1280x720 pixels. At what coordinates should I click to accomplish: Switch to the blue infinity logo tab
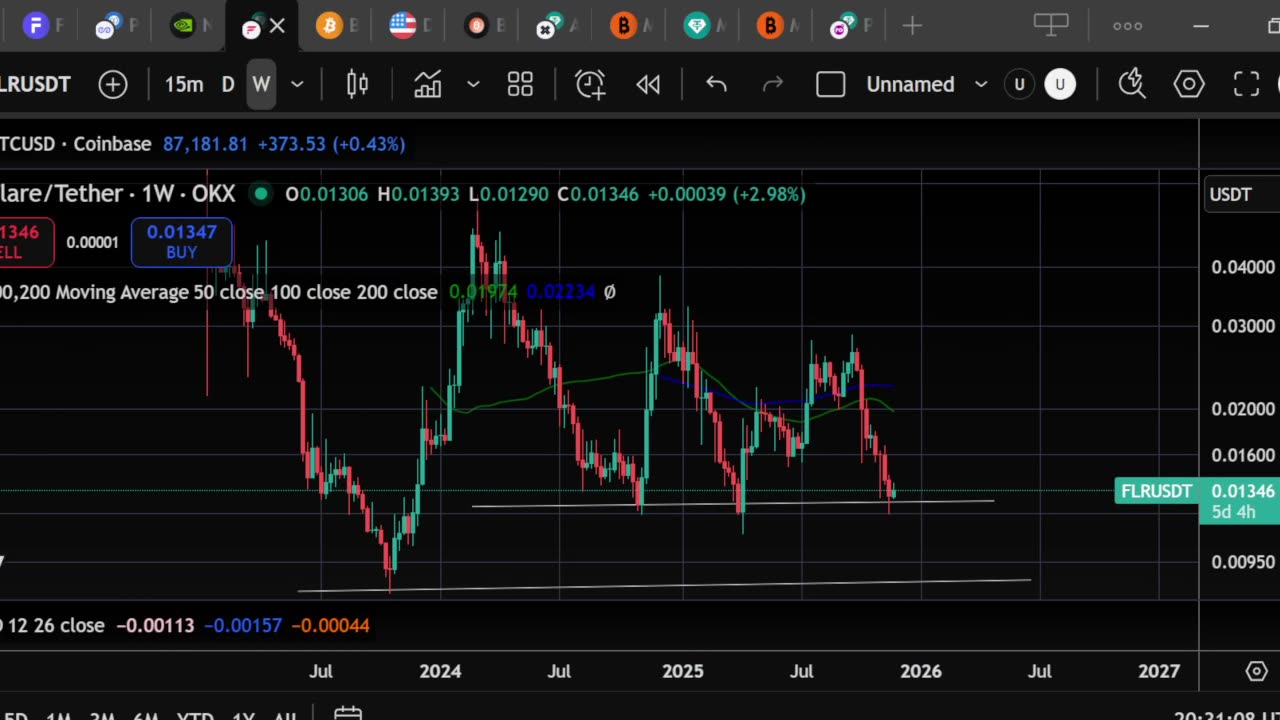pos(109,26)
